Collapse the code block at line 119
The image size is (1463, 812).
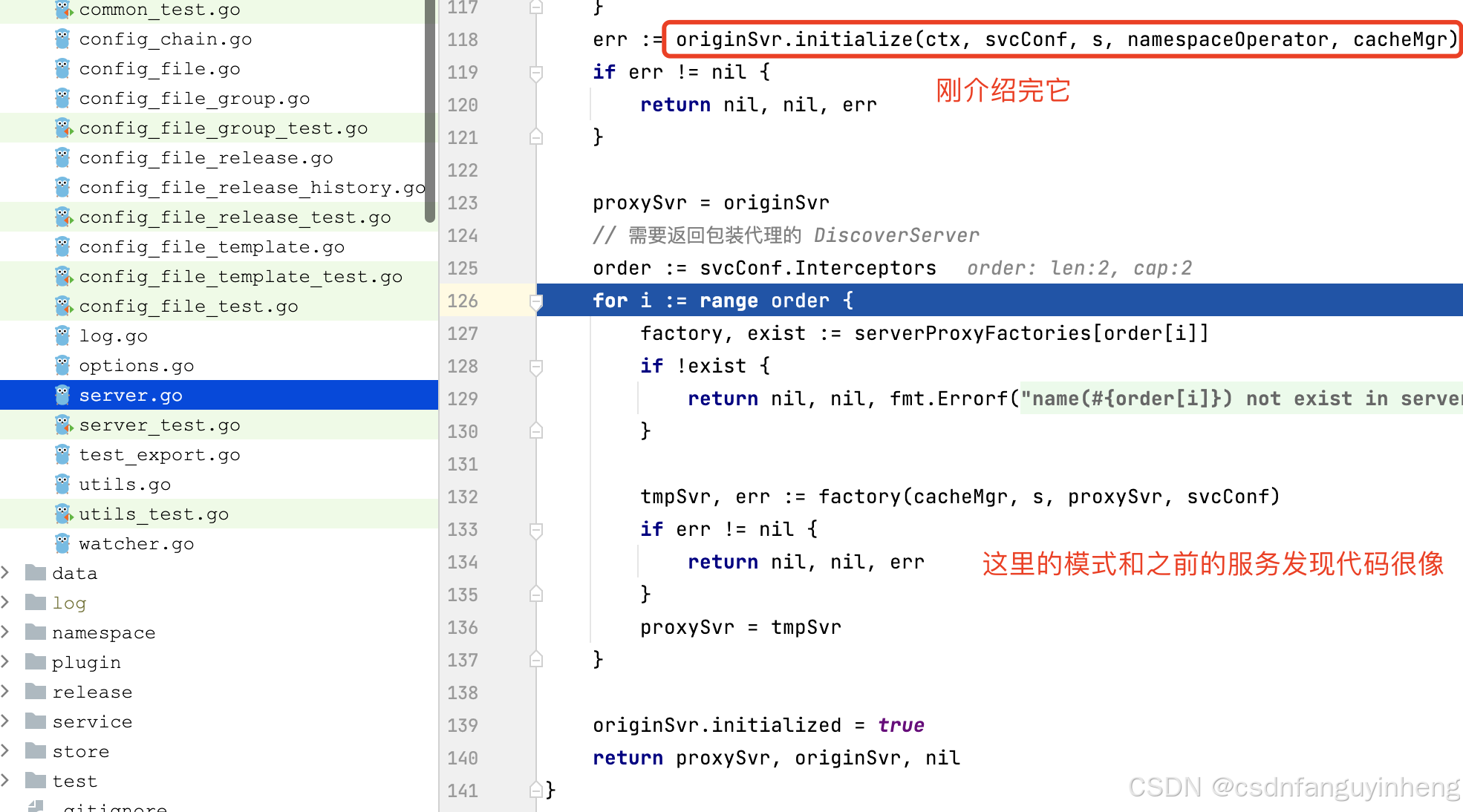point(536,73)
